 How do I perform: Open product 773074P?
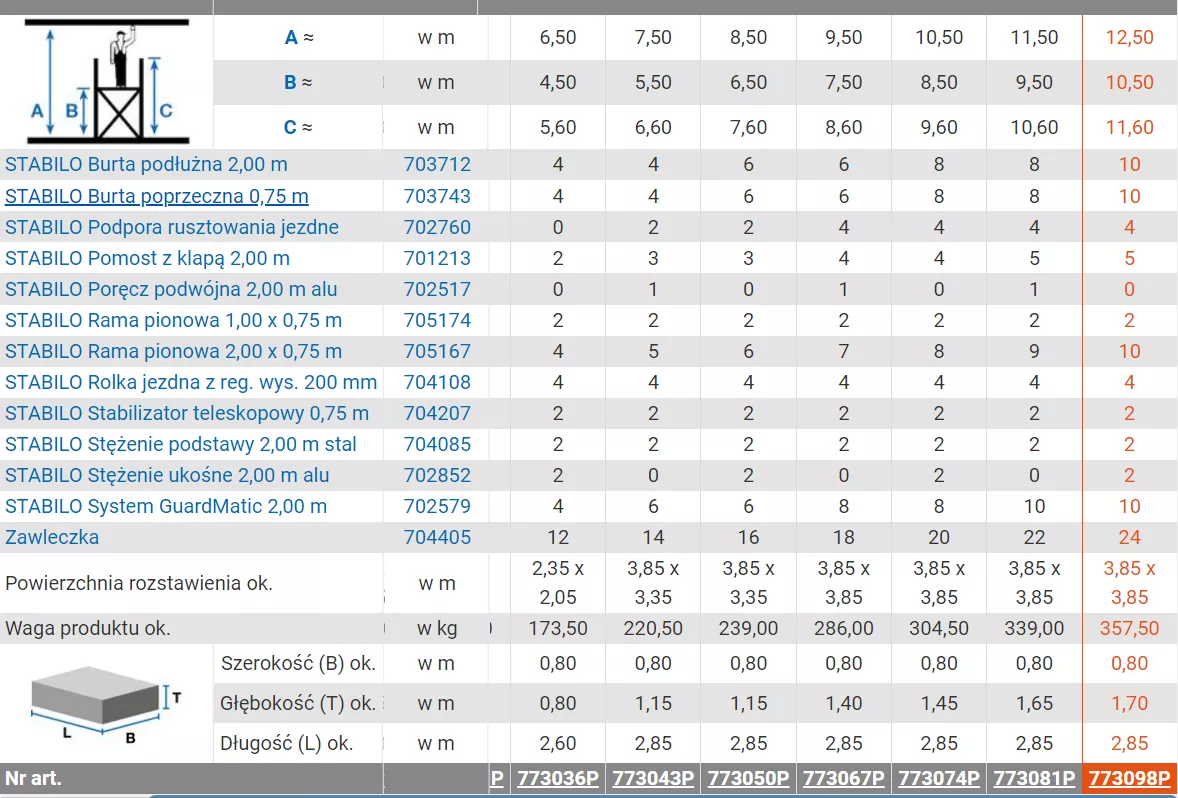939,778
